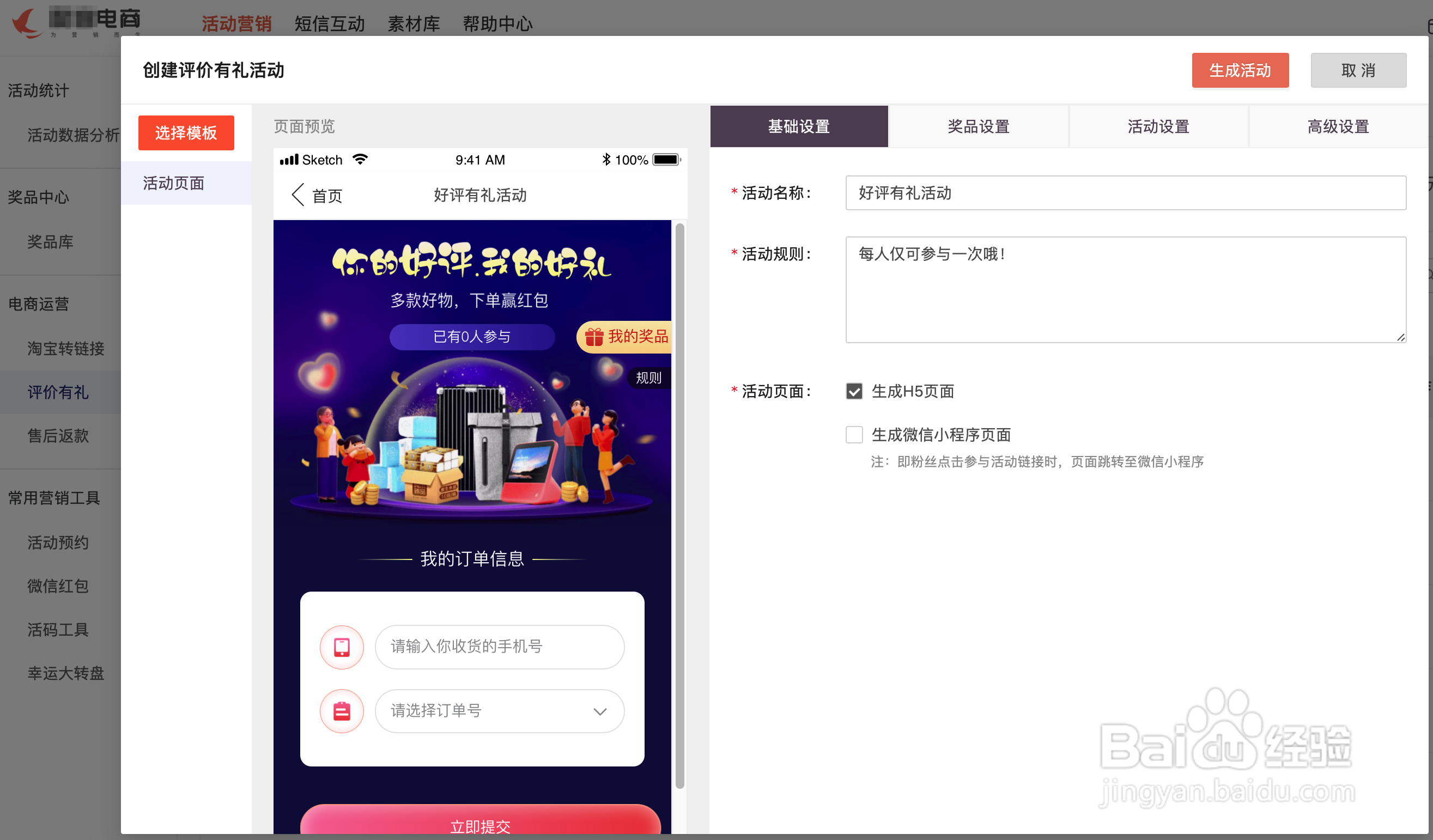Open 微信红包 from the sidebar

pyautogui.click(x=57, y=586)
